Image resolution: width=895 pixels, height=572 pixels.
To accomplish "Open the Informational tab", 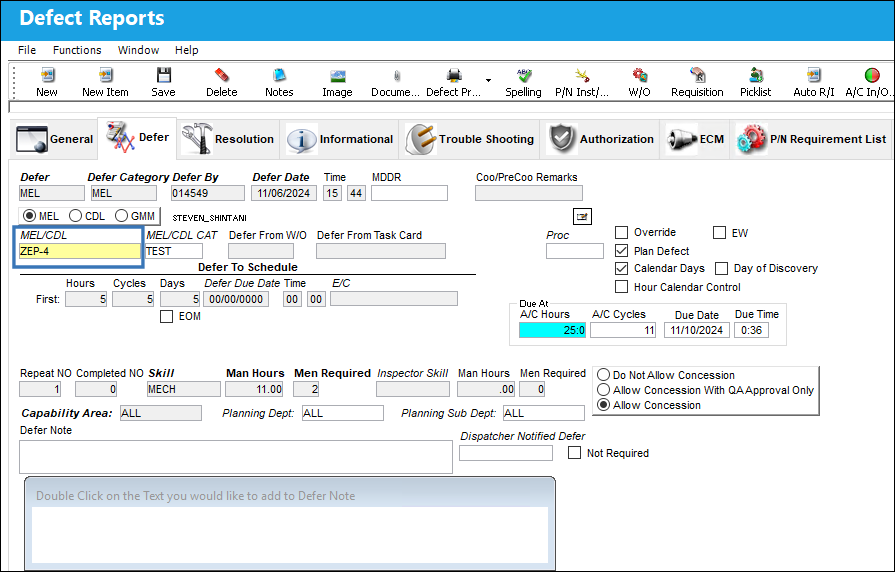I will click(340, 139).
